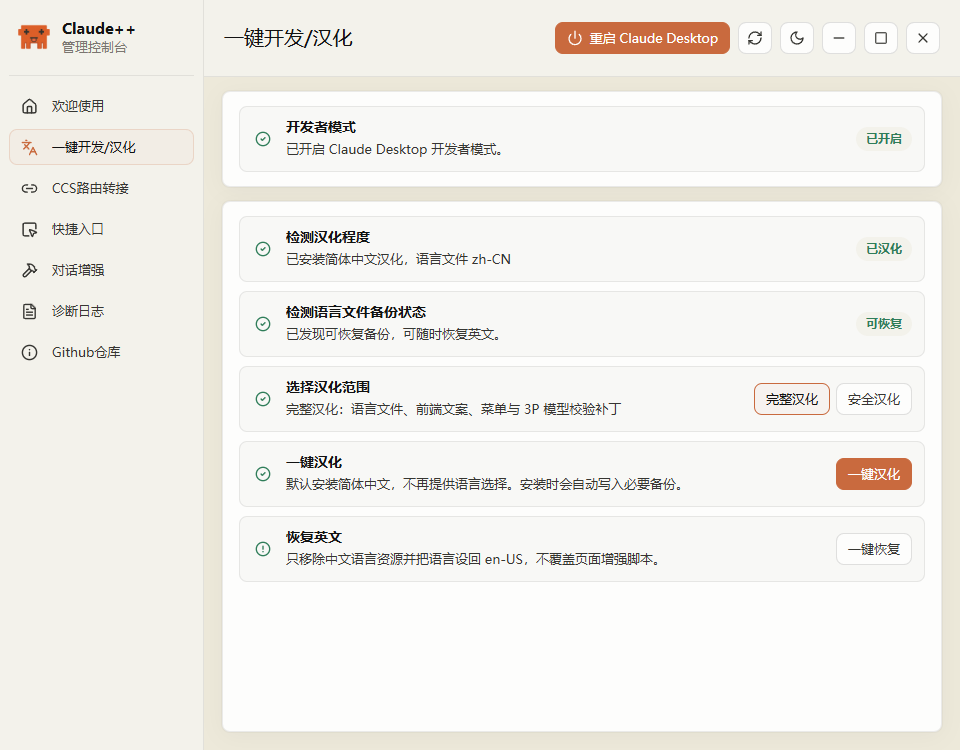Viewport: 960px width, 750px height.
Task: Click the refresh icon button in the header
Action: coord(755,38)
